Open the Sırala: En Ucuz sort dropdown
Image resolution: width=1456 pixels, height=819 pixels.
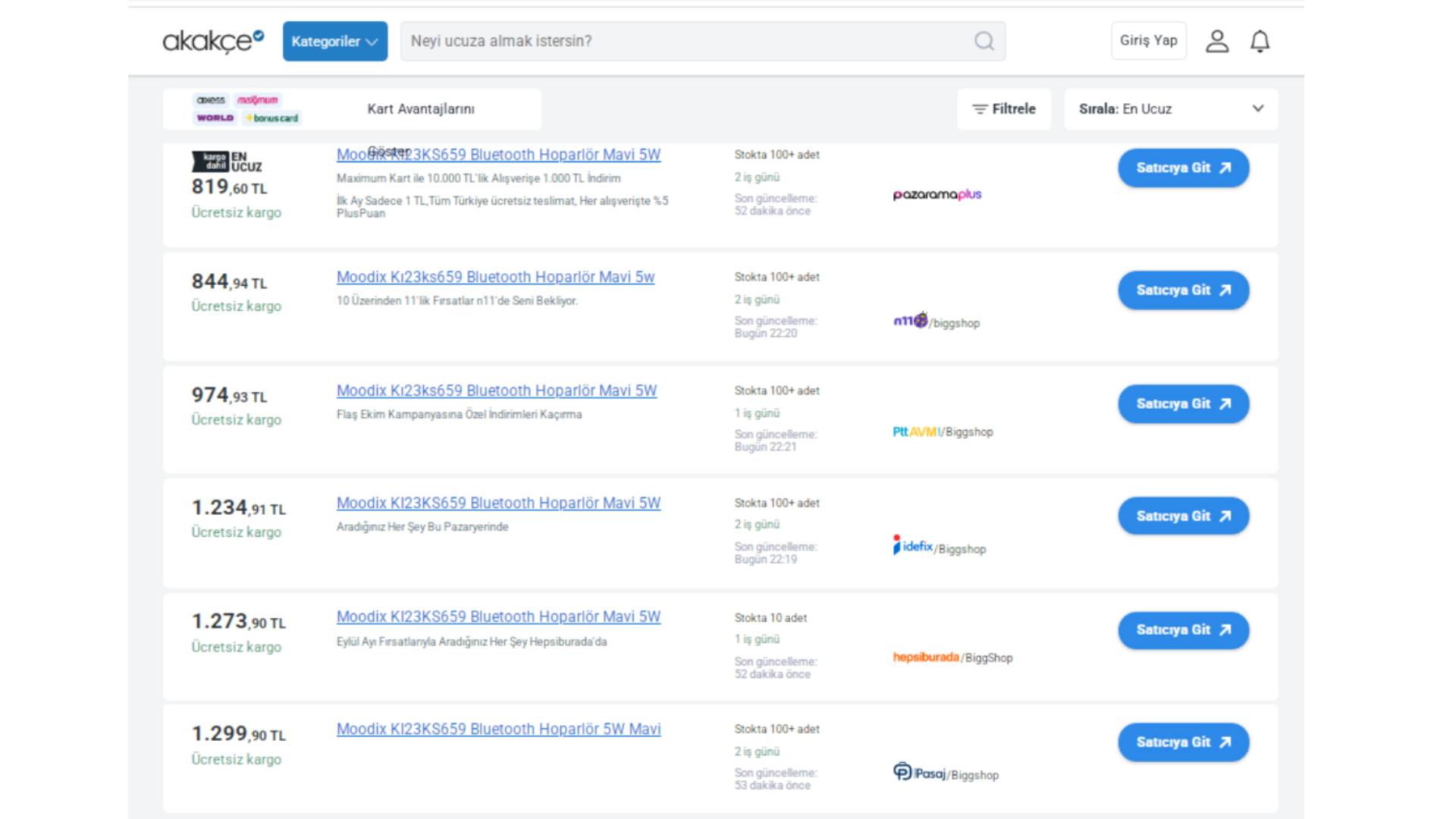click(1170, 109)
